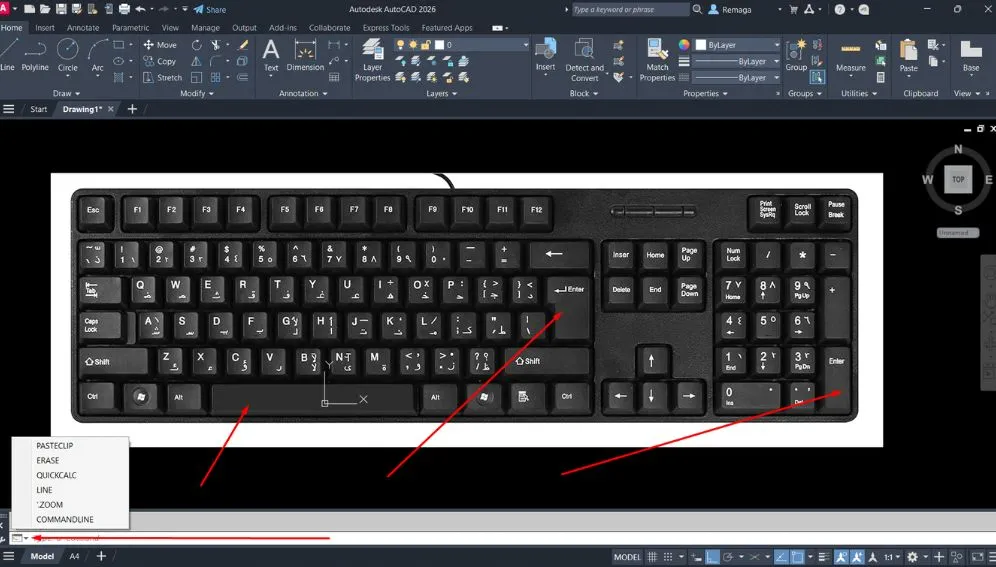Switch to the Express Tools tab

pyautogui.click(x=386, y=28)
